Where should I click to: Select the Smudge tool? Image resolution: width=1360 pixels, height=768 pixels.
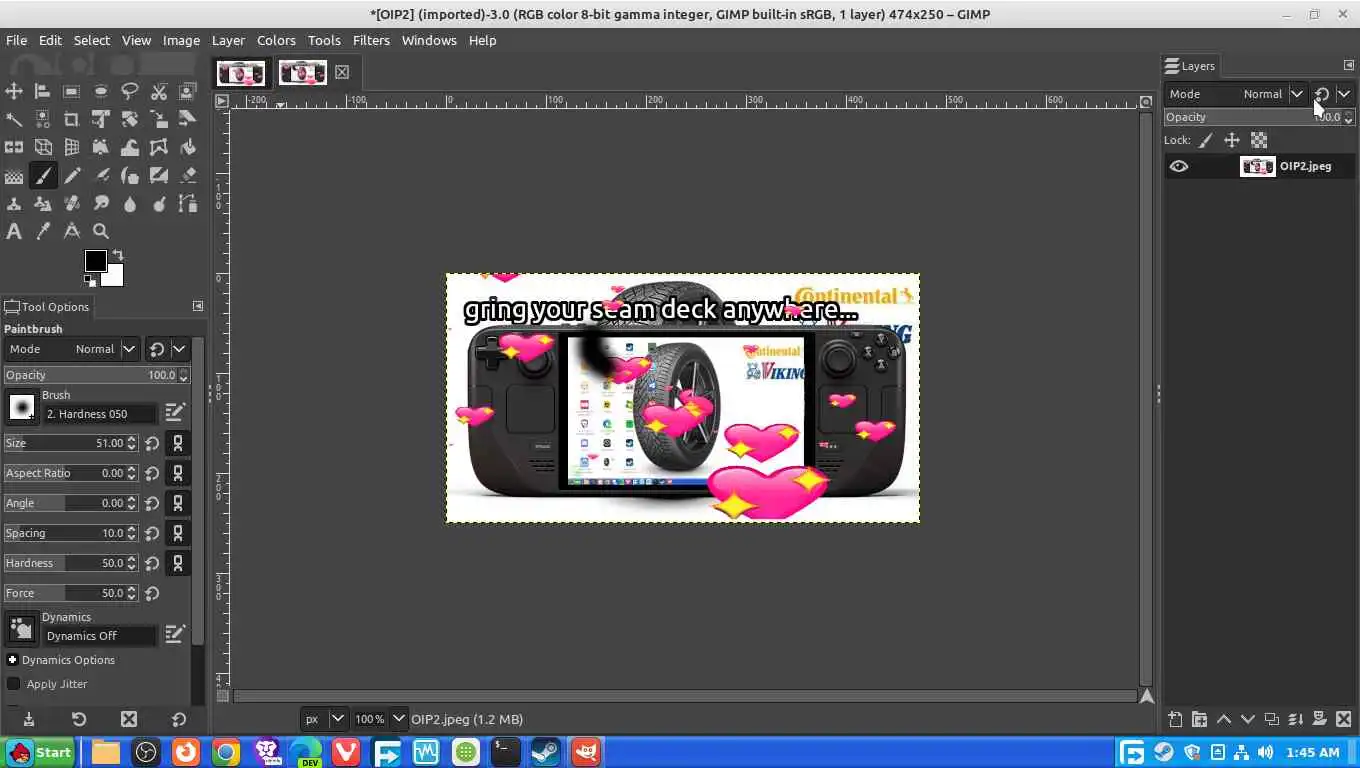101,204
